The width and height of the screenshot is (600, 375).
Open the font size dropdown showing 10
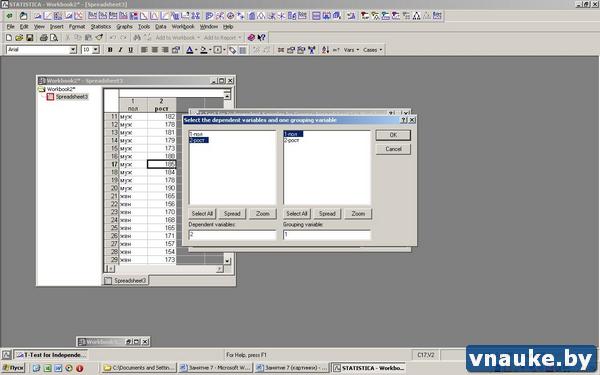click(96, 50)
